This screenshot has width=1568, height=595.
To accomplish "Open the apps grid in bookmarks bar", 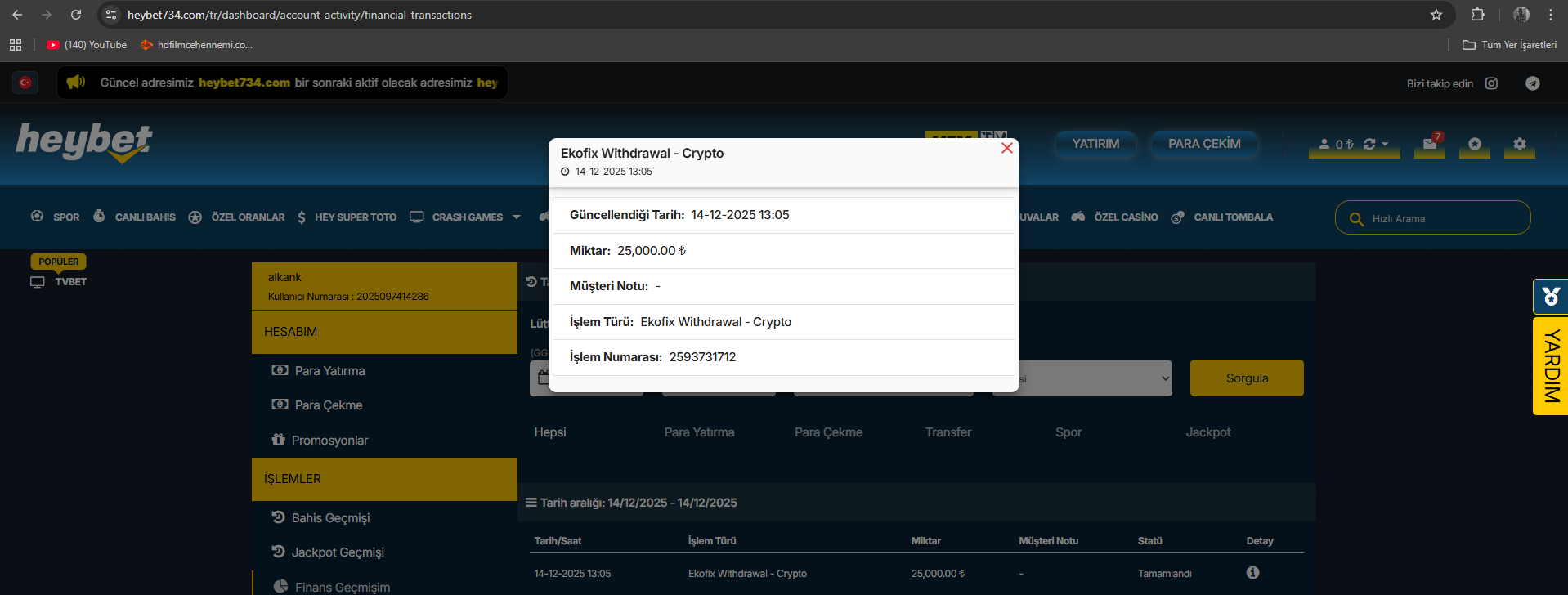I will 16,45.
